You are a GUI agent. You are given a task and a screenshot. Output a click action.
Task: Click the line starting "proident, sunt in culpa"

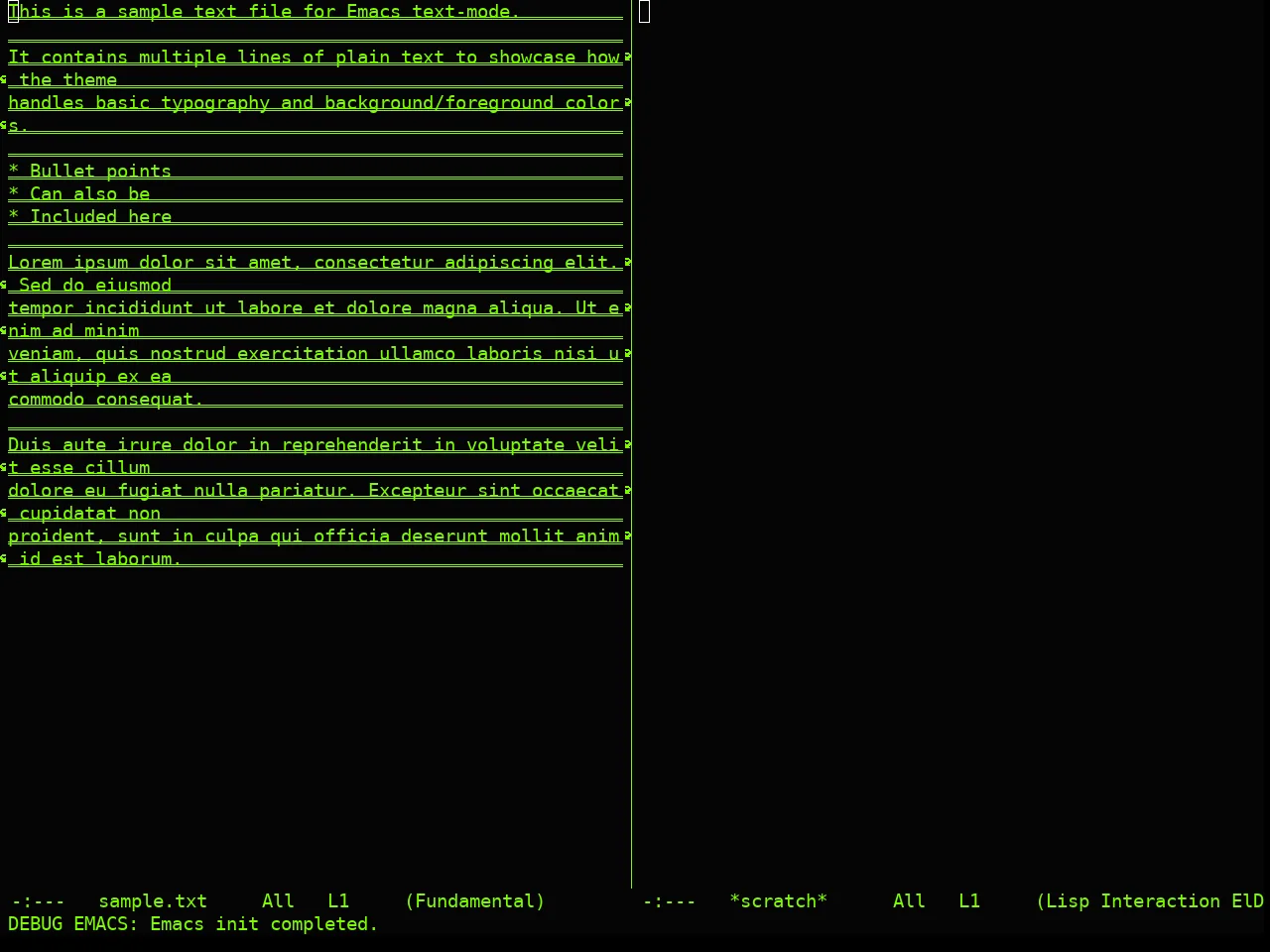(315, 536)
